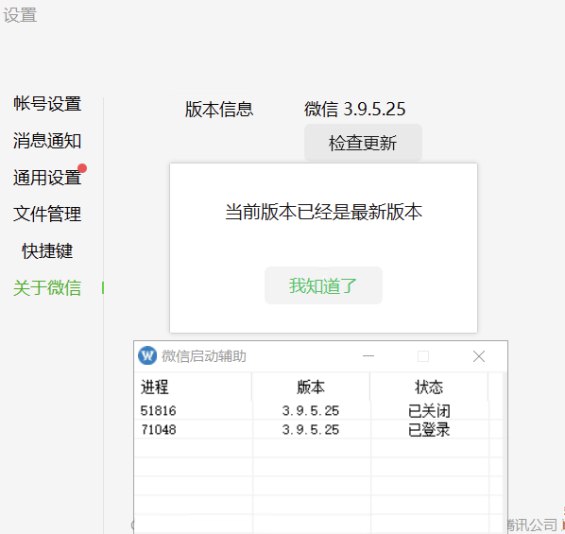Close the 微信启动辅助 window
This screenshot has height=534, width=565.
click(479, 356)
